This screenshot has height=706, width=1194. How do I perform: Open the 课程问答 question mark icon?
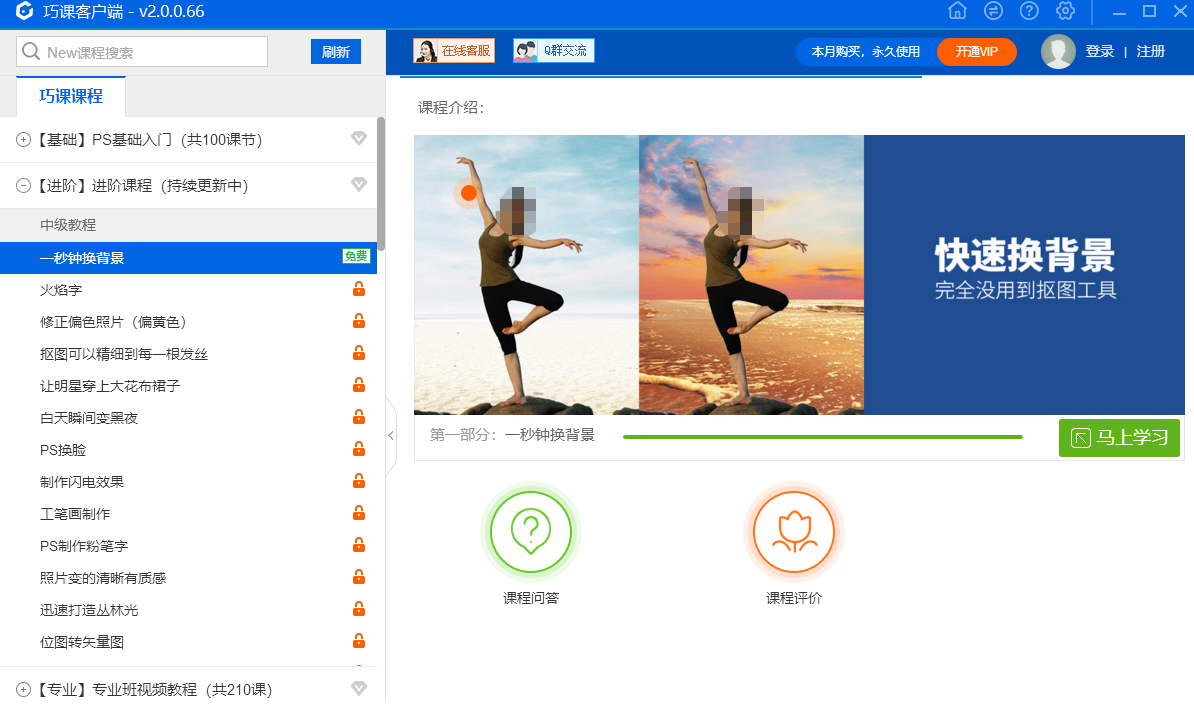pyautogui.click(x=531, y=531)
